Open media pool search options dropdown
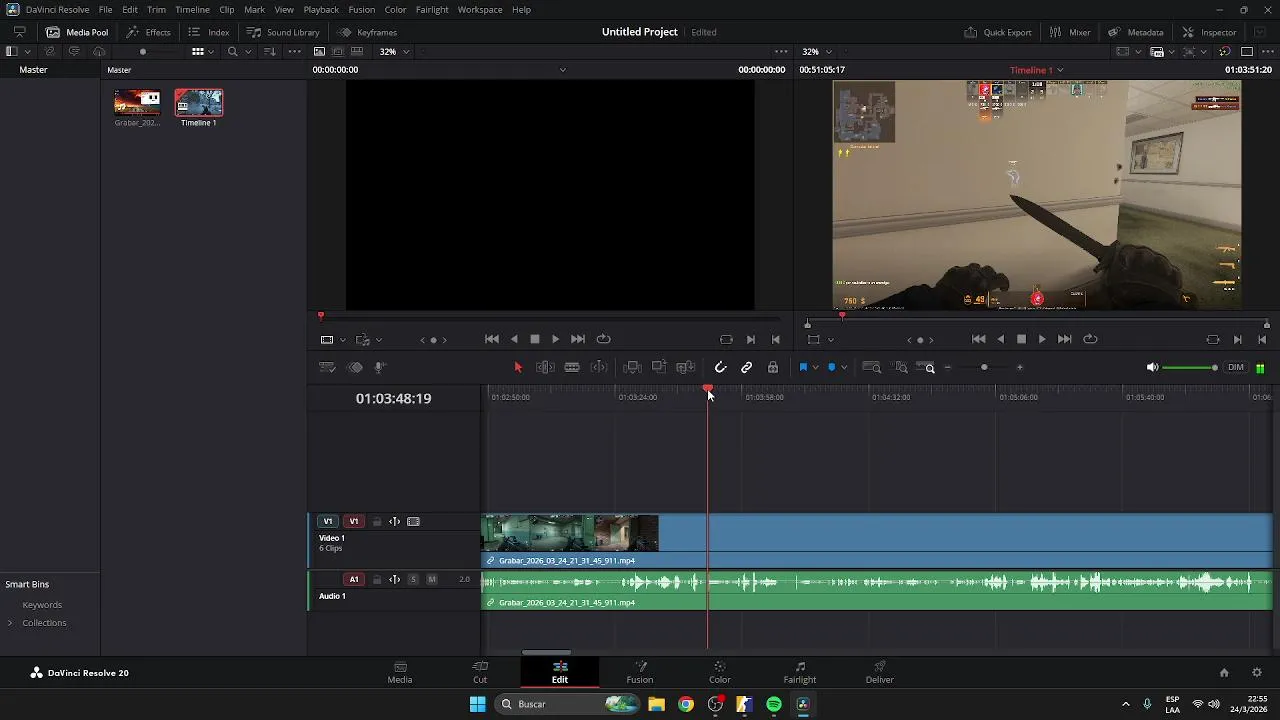 (x=246, y=51)
